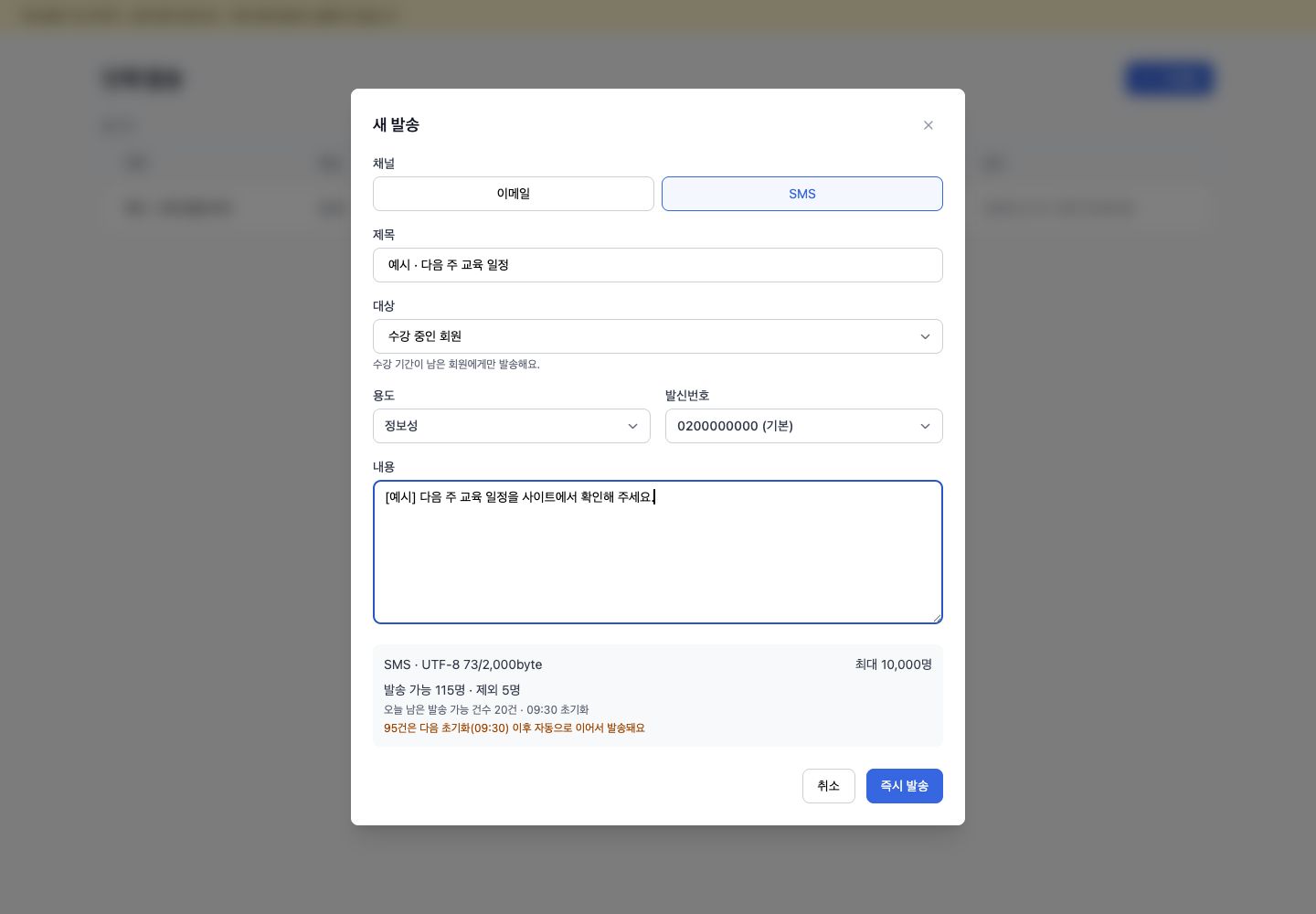Screen dimensions: 1316x914
Task: Click the 새 발송 dialog title
Action: [x=396, y=125]
